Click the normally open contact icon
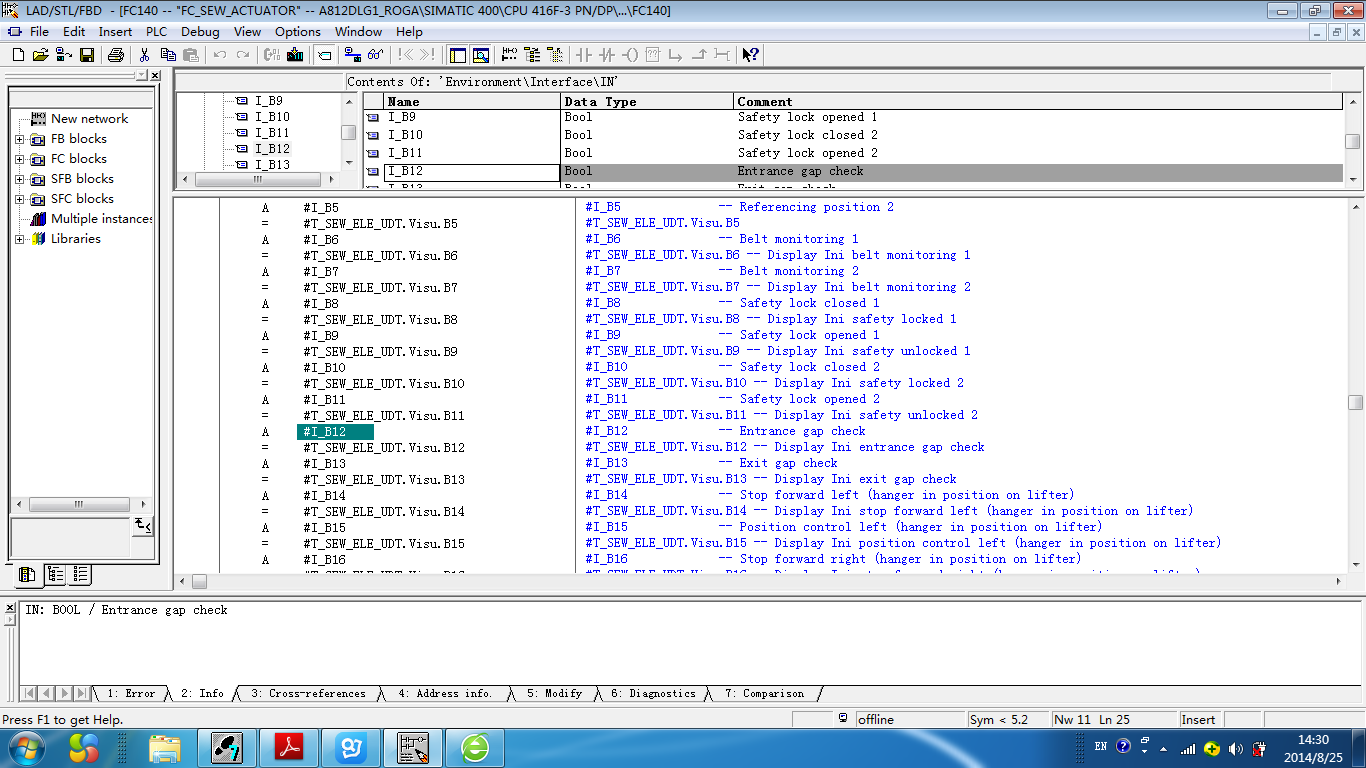 click(x=583, y=55)
